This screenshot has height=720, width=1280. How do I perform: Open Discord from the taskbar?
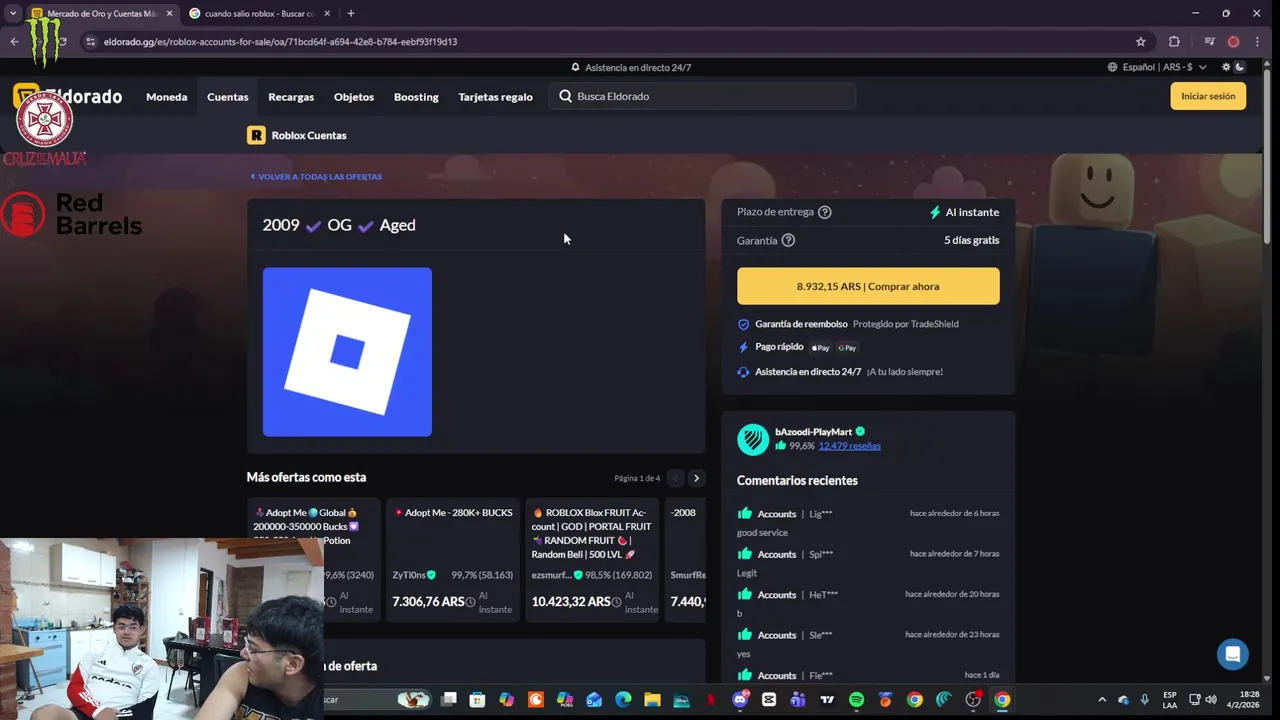pos(740,700)
